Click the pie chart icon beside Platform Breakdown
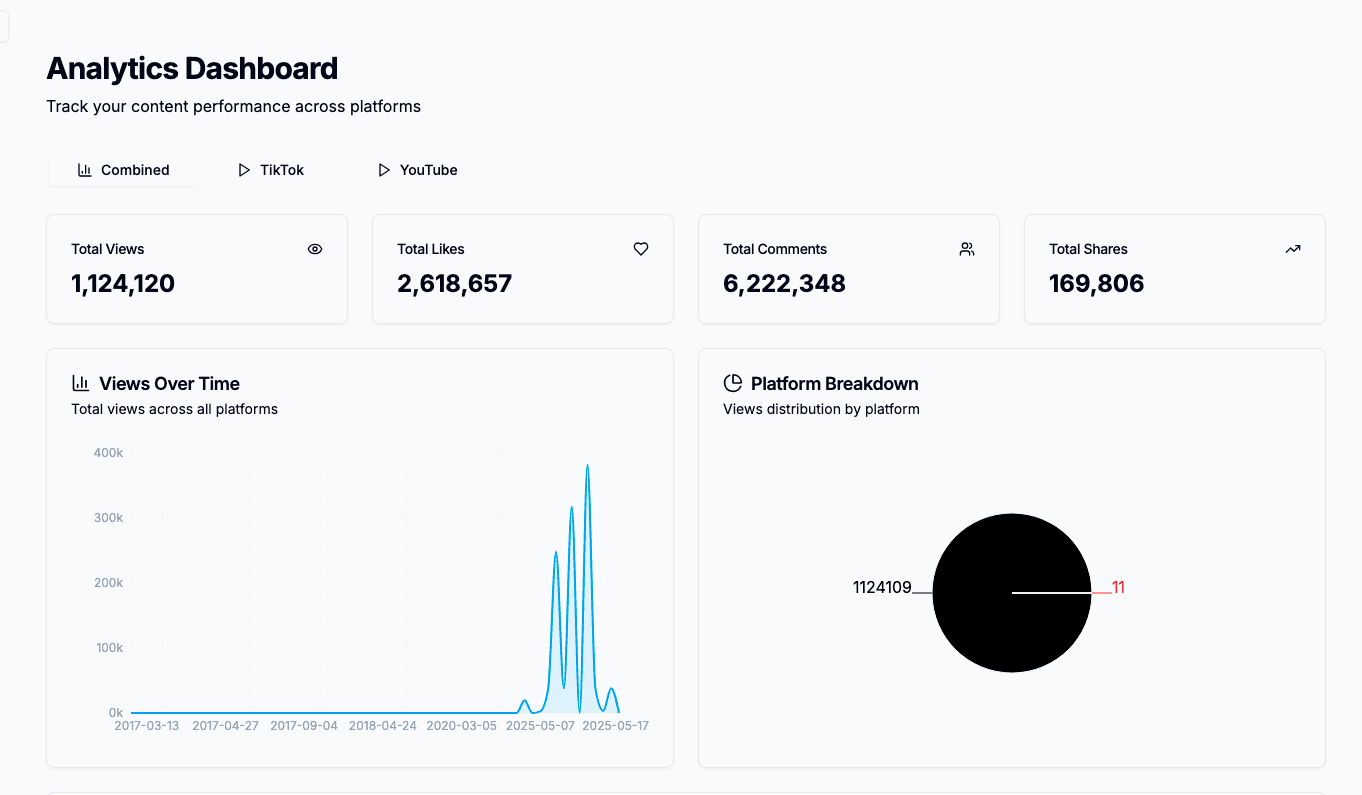Image resolution: width=1362 pixels, height=795 pixels. pyautogui.click(x=733, y=383)
